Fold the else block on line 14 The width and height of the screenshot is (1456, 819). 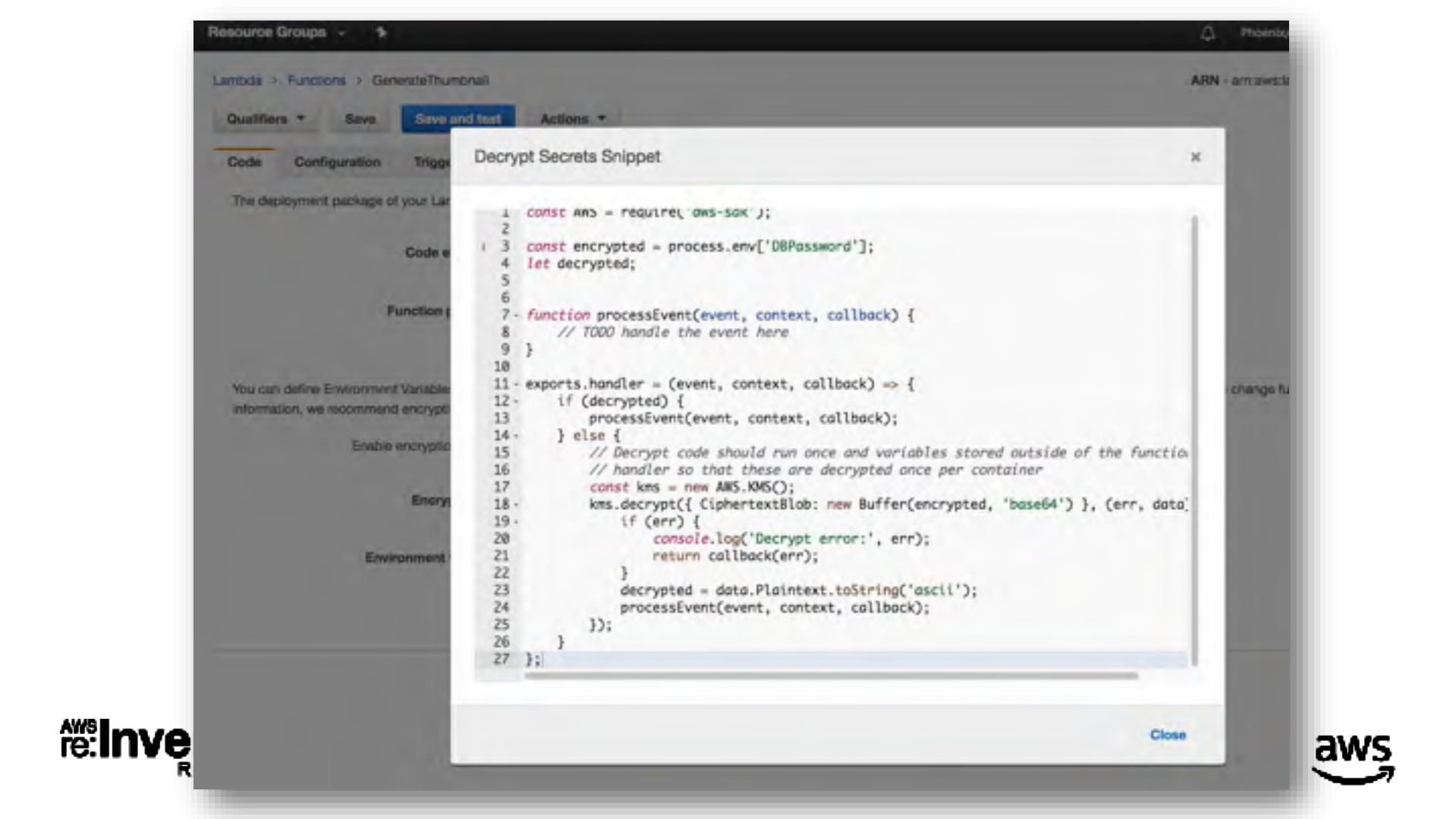point(516,436)
